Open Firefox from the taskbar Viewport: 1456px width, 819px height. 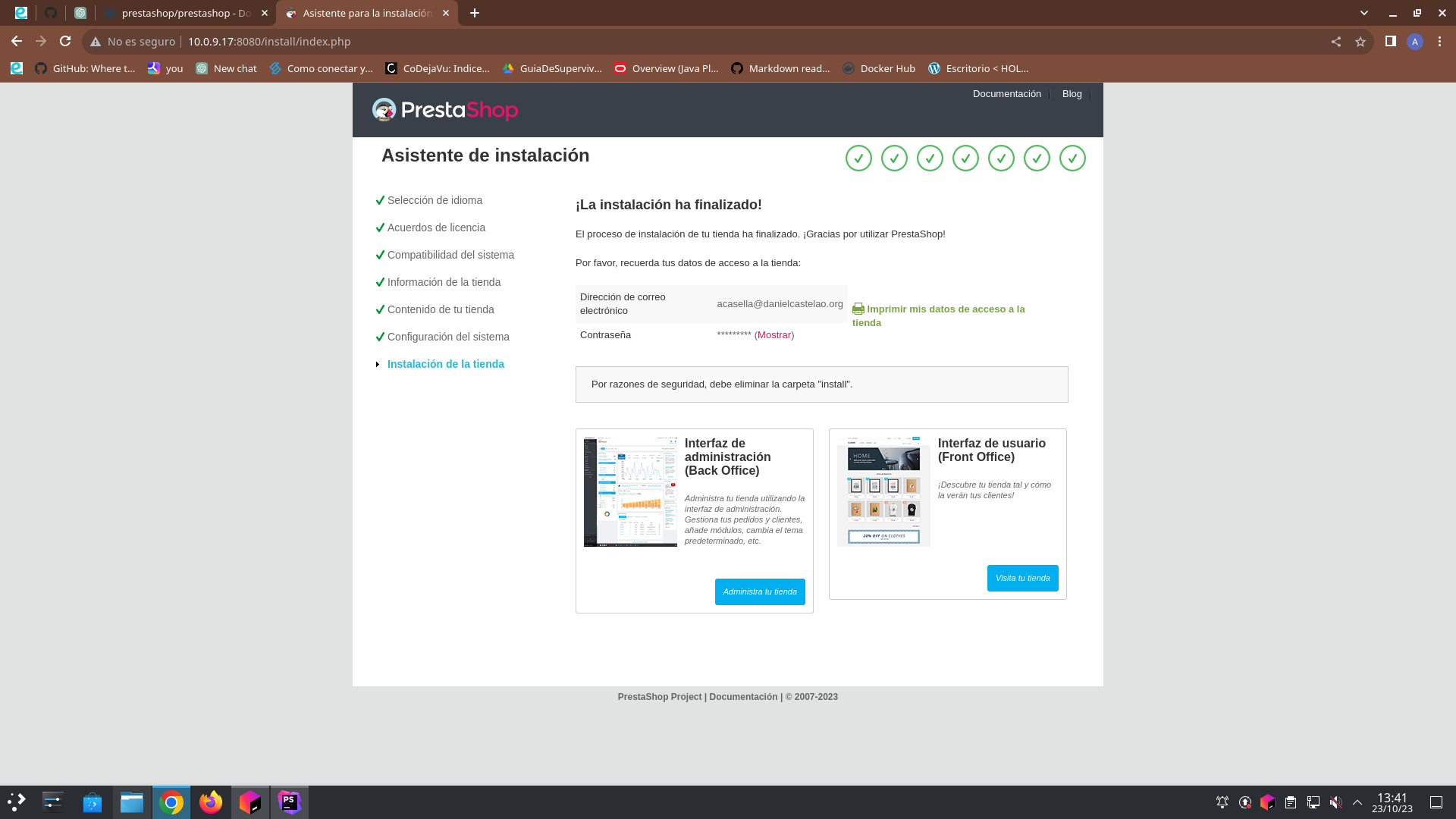[211, 802]
